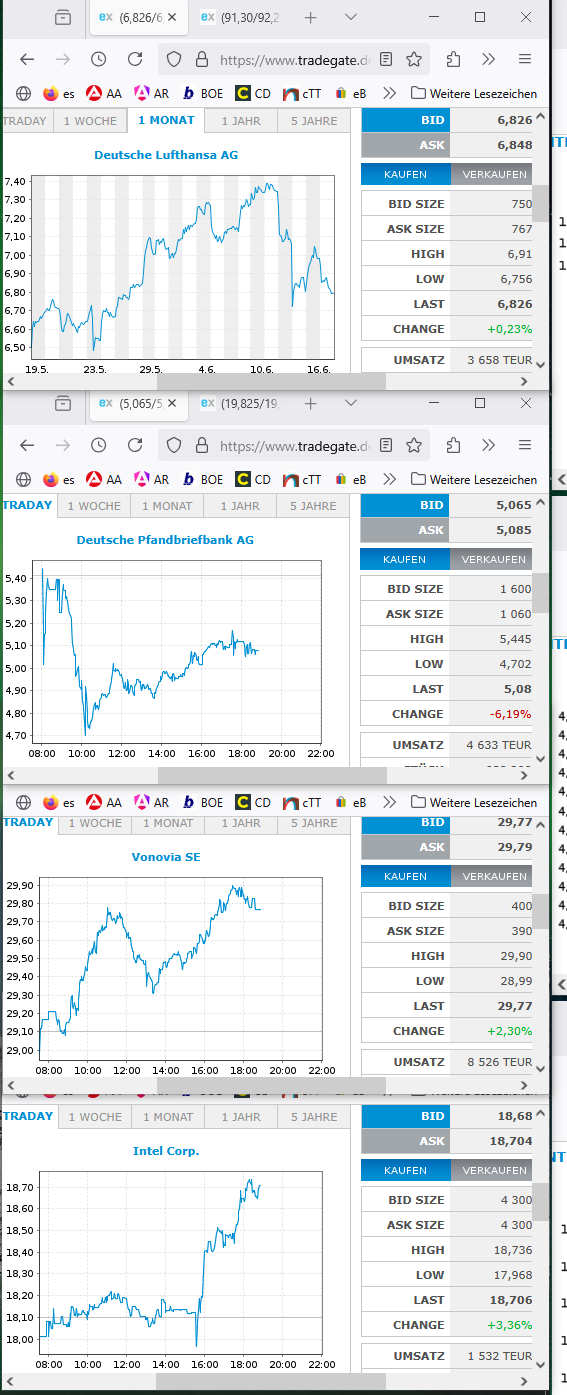Open the CD bookmark in the Vonovia window
Screen dimensions: 567x1395
(x=254, y=802)
